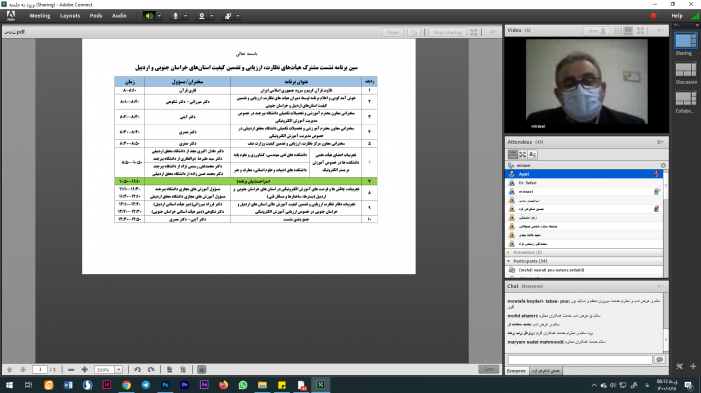Open the Layouts menu
Viewport: 701px width, 393px height.
[x=70, y=16]
